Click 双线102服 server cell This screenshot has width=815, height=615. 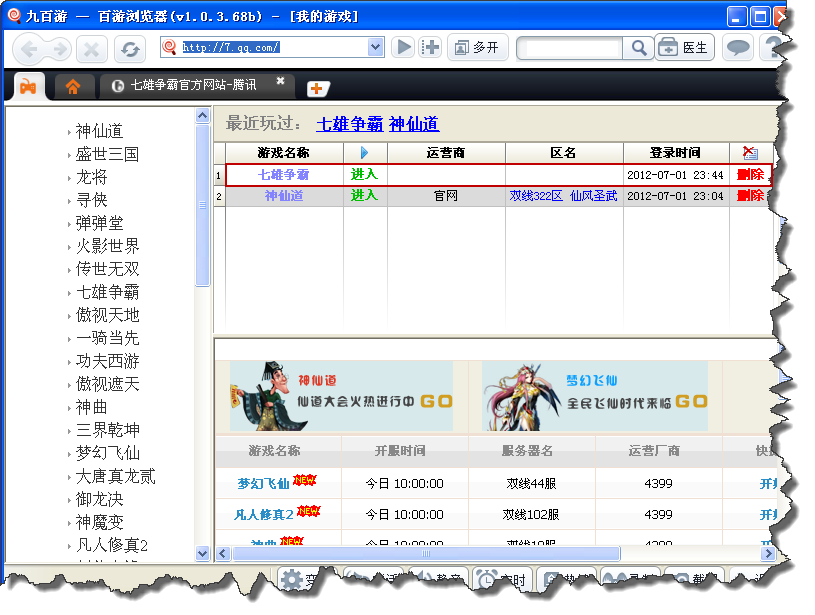[531, 515]
